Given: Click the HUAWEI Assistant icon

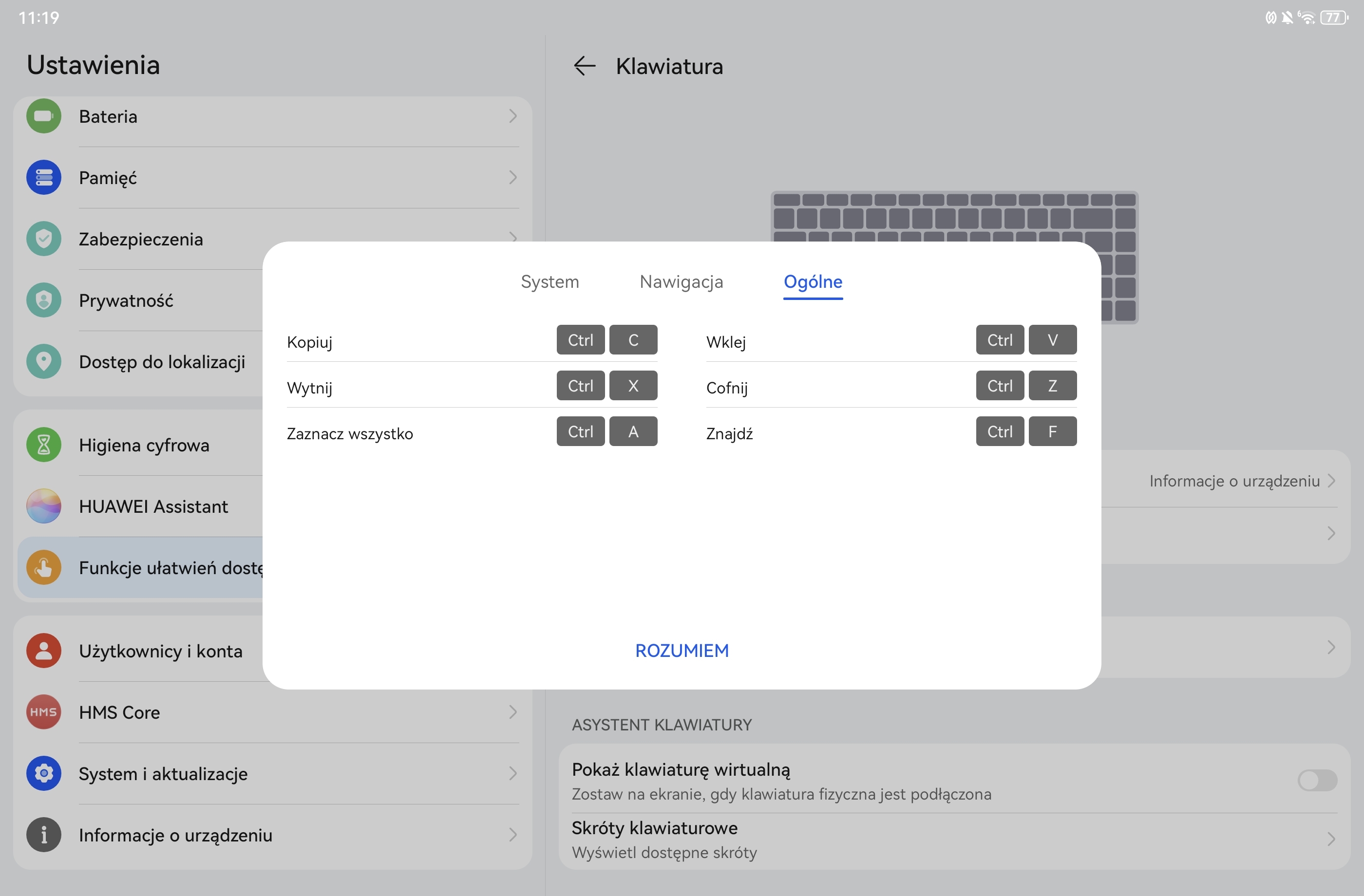Looking at the screenshot, I should point(43,506).
